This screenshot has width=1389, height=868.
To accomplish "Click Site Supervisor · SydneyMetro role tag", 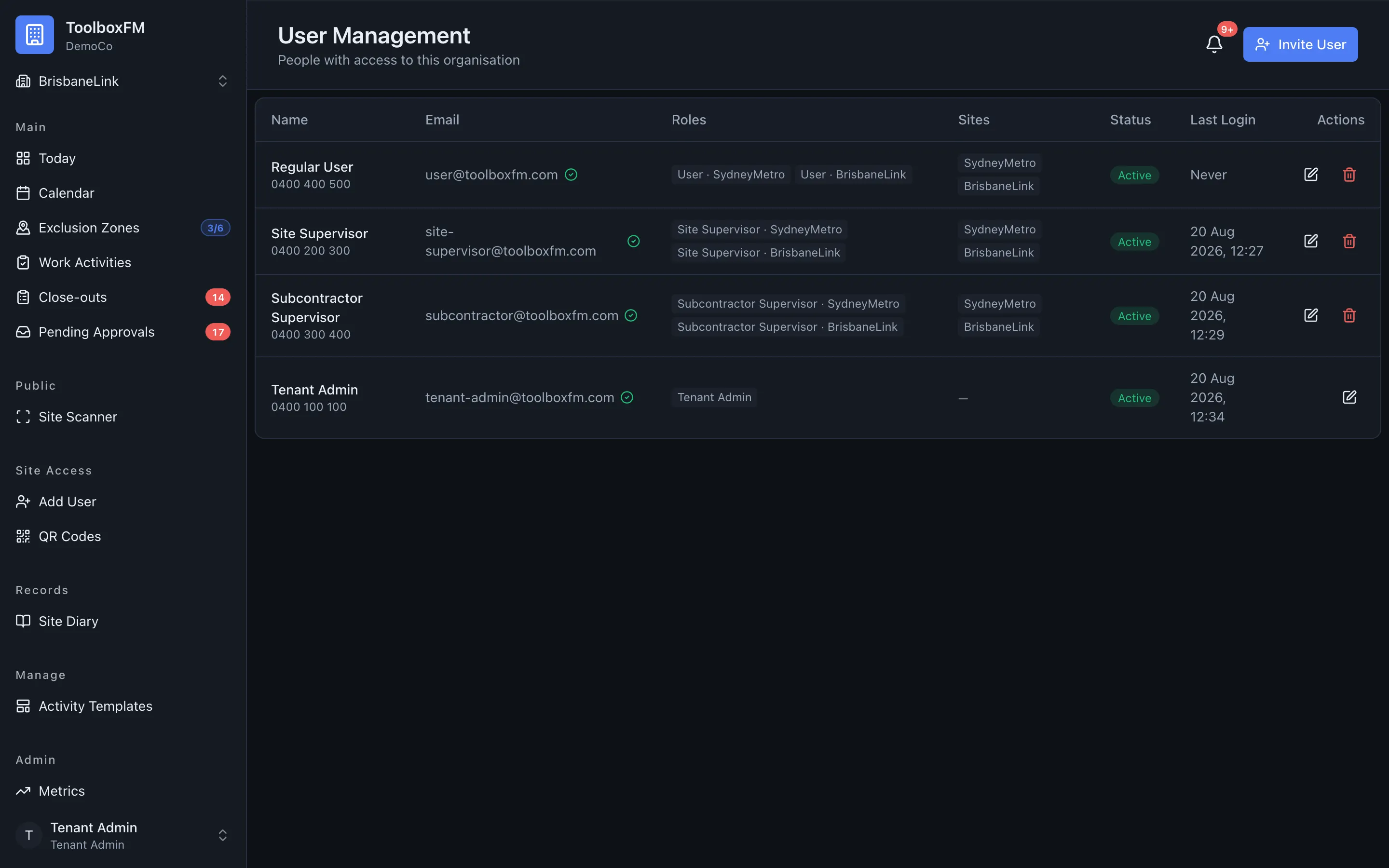I will click(759, 230).
